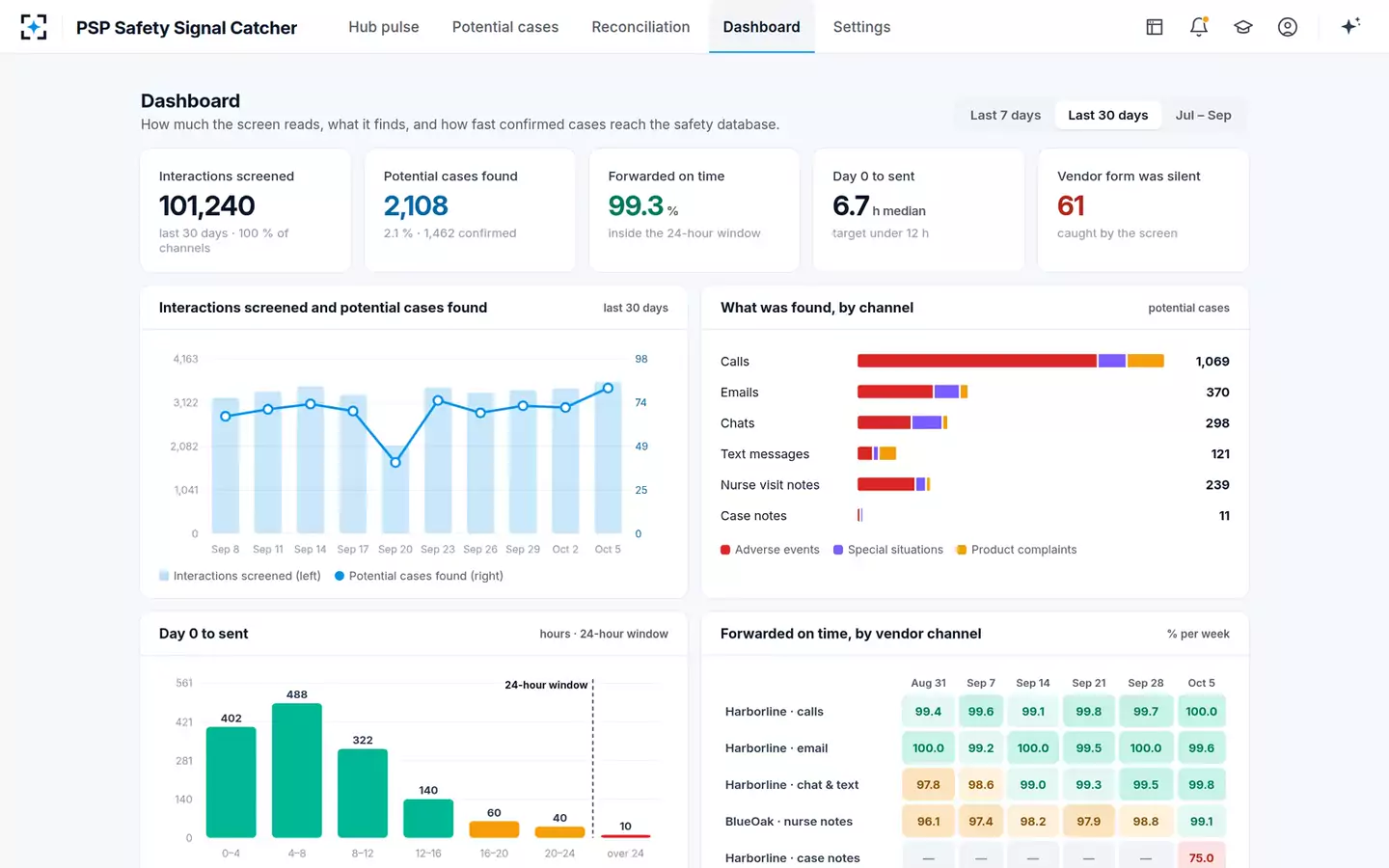
Task: Select the Last 30 days range
Action: point(1107,115)
